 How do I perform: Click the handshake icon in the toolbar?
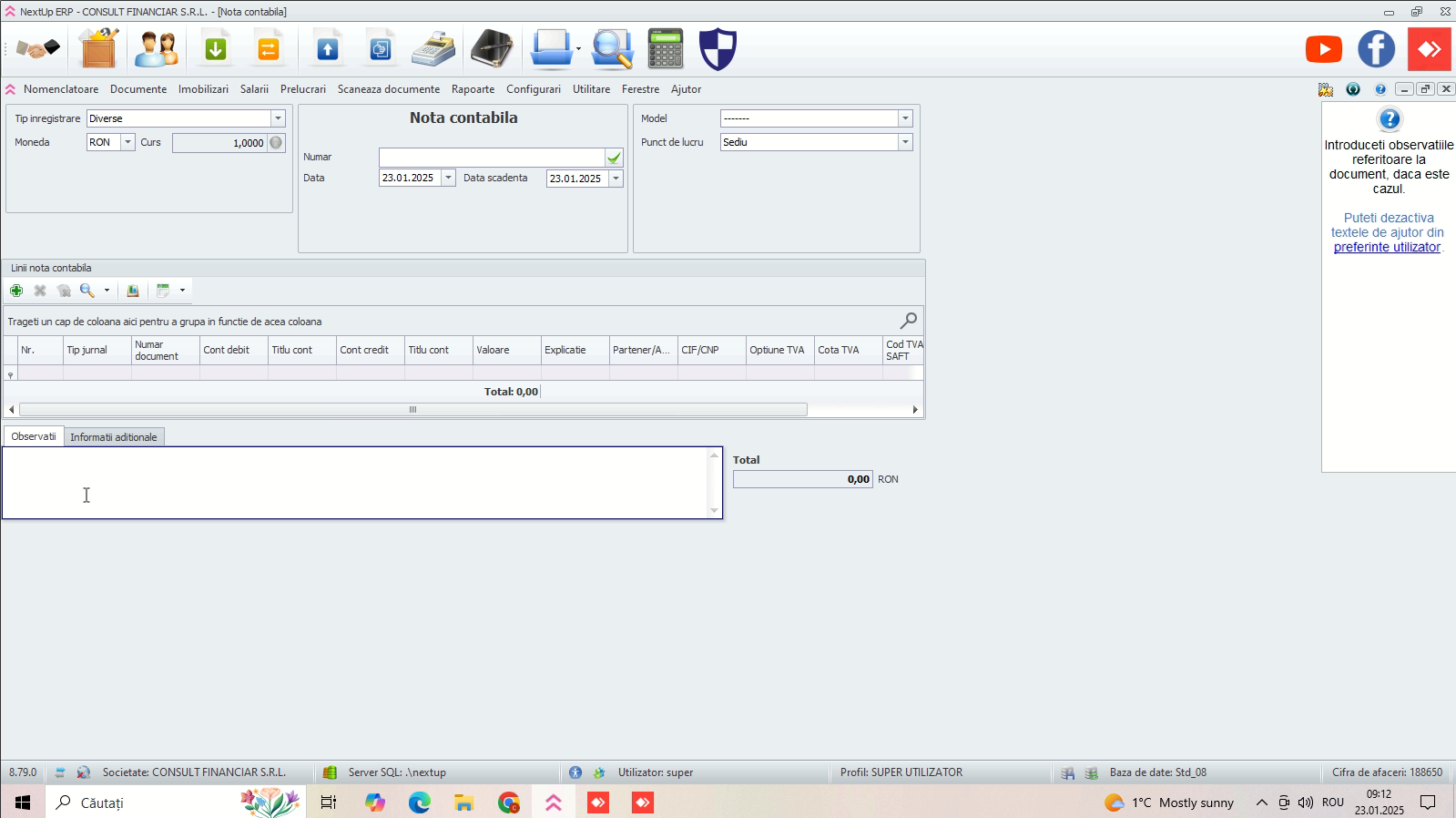pyautogui.click(x=37, y=49)
